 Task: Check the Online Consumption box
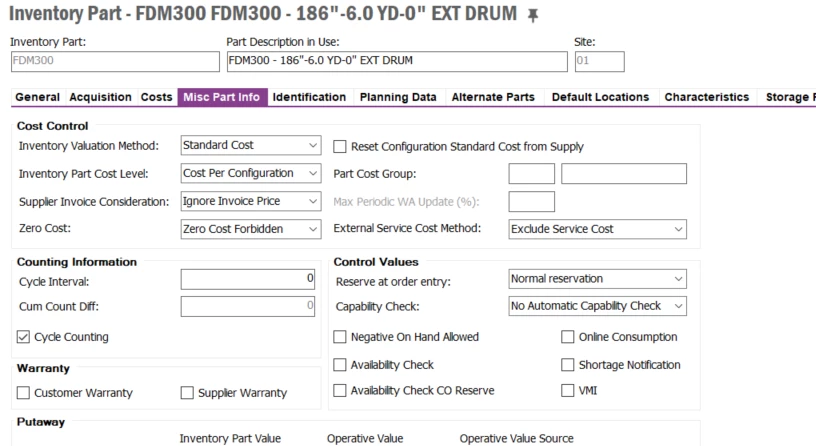pos(568,337)
